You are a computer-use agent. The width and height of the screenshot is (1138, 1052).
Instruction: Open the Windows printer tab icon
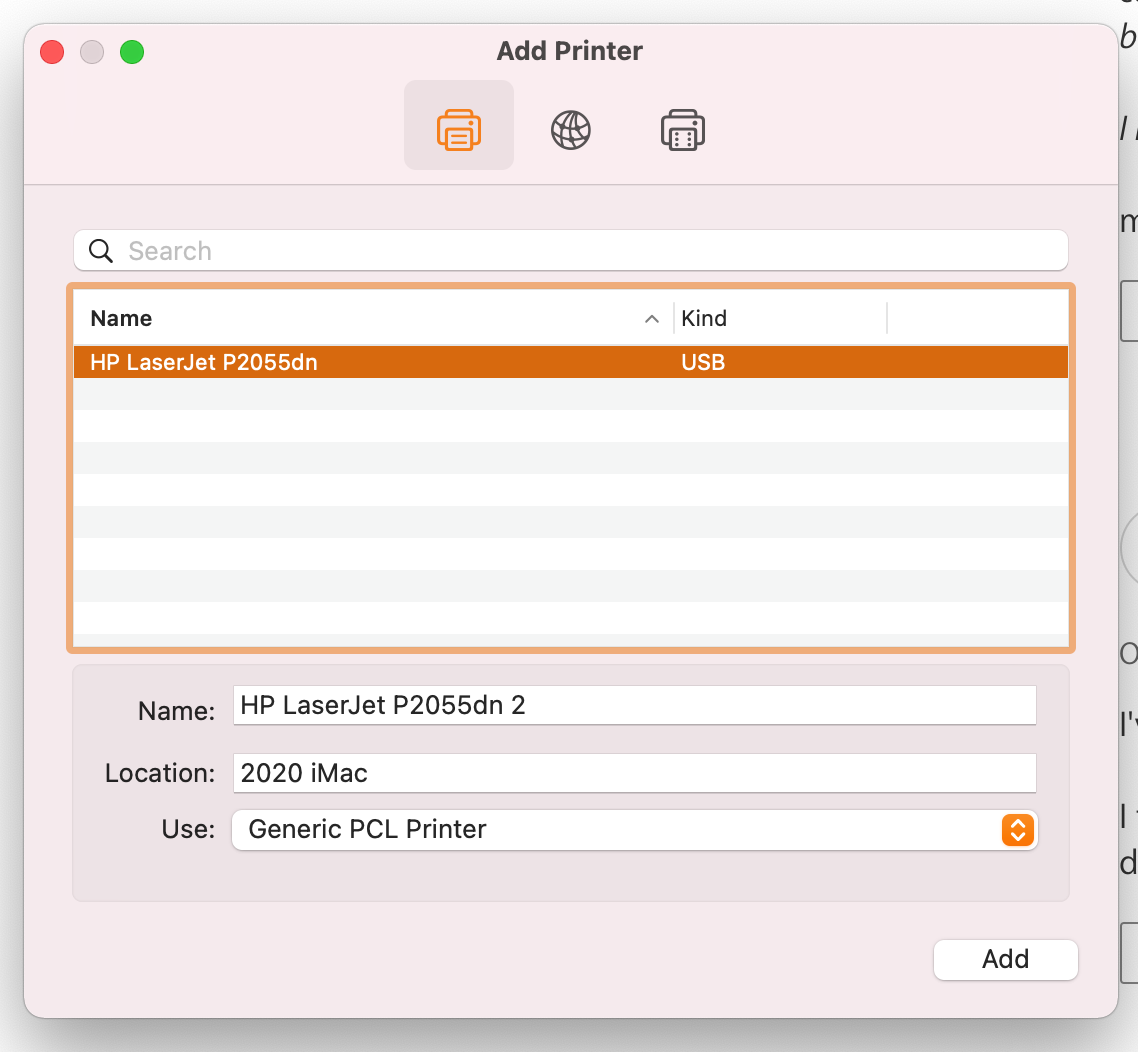pos(682,130)
